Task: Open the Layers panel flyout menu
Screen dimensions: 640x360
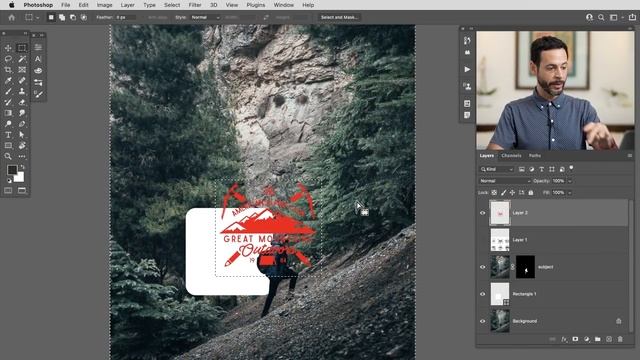Action: tap(630, 156)
